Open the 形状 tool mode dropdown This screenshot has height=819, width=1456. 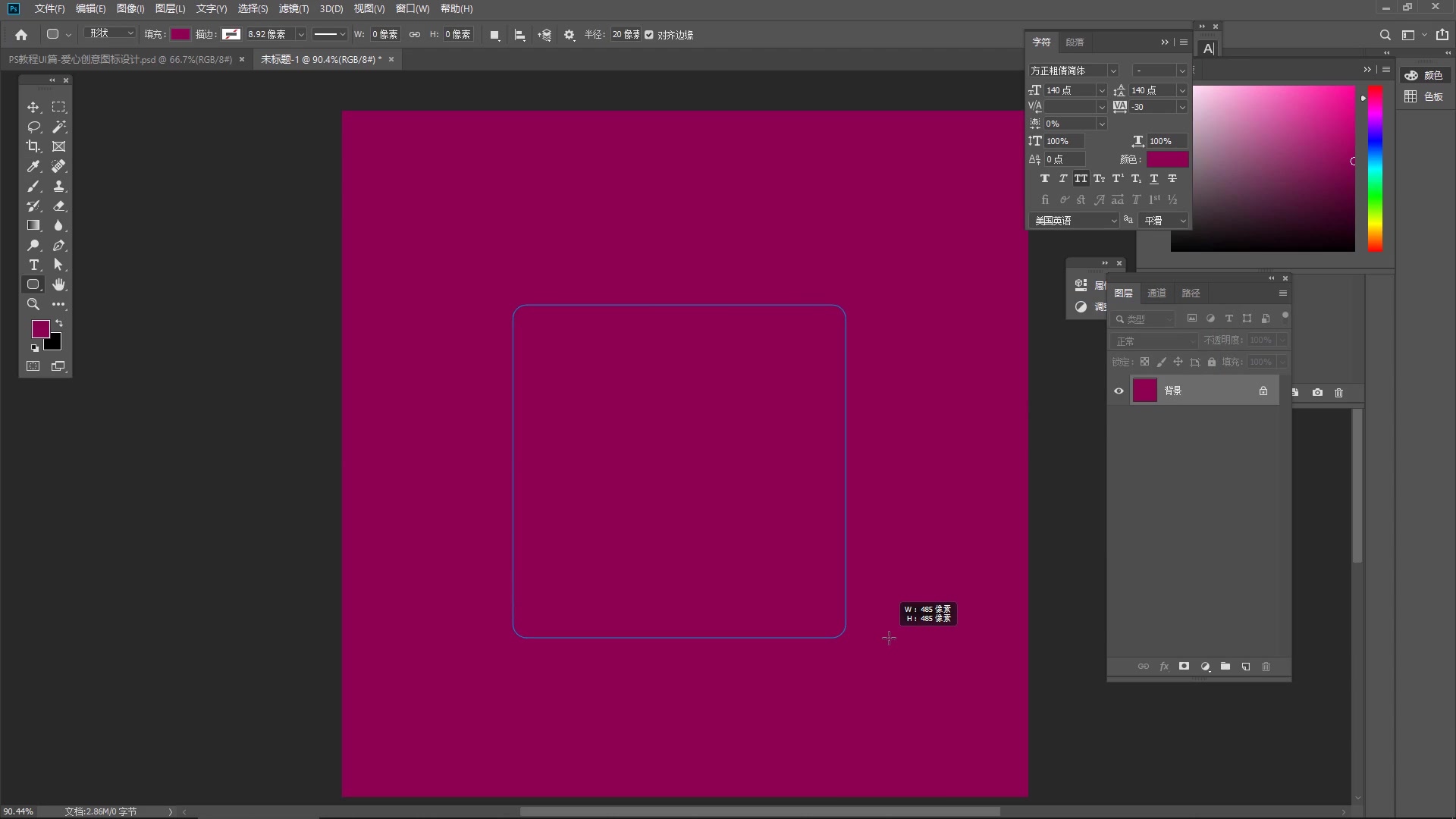(111, 33)
